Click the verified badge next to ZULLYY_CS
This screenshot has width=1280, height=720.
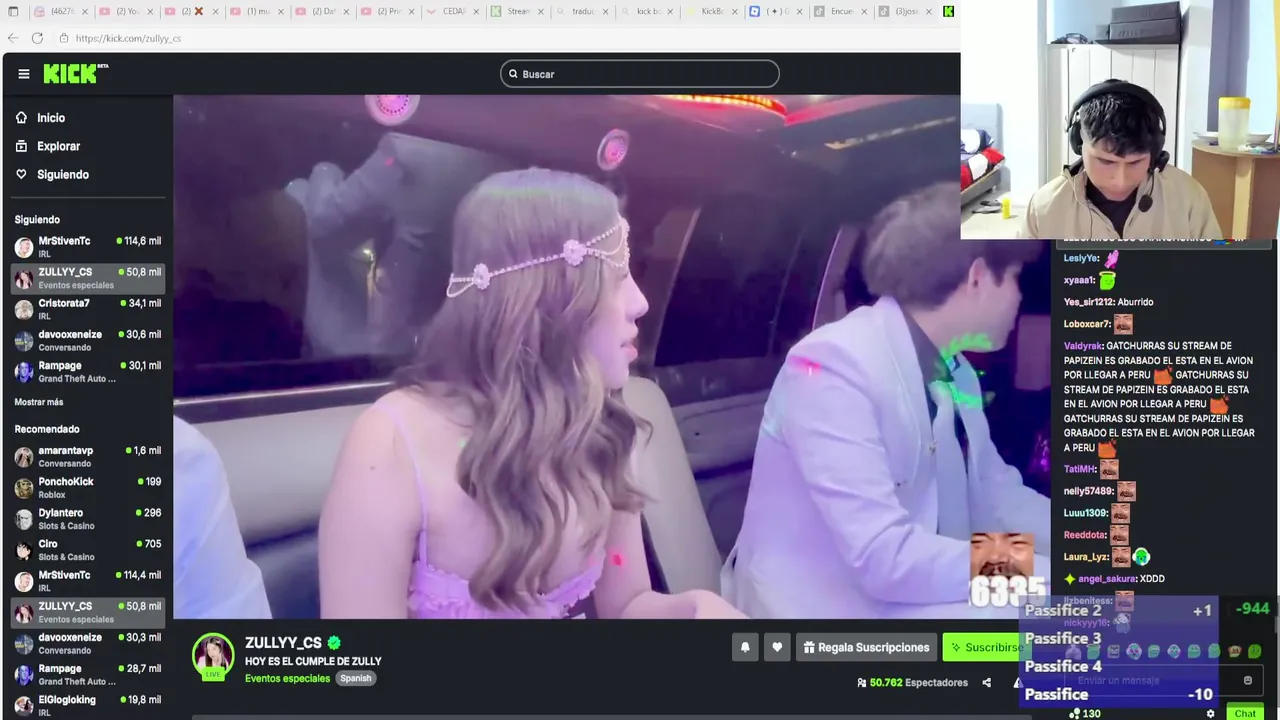[x=334, y=643]
